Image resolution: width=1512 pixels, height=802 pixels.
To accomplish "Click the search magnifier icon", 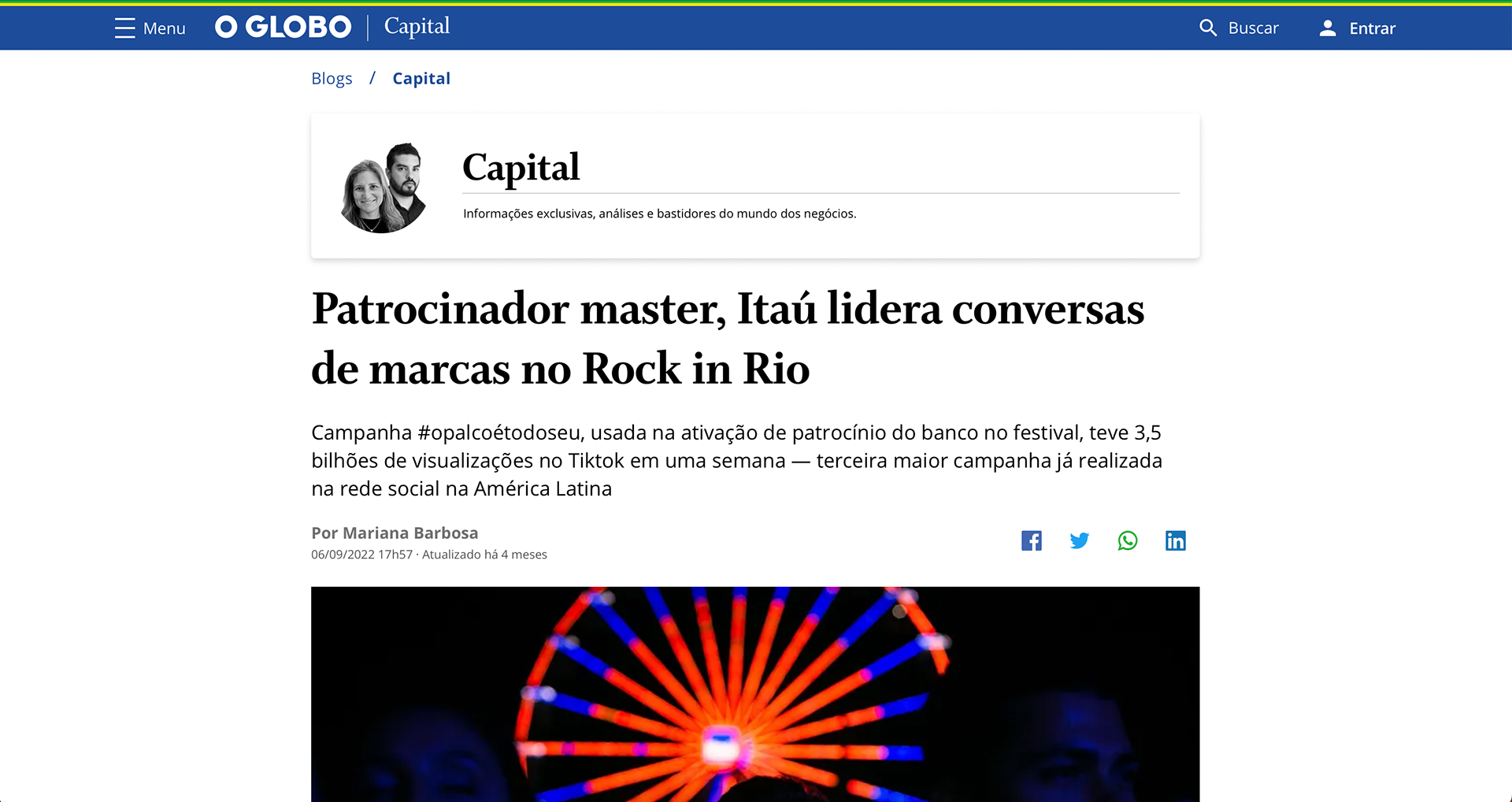I will pyautogui.click(x=1208, y=28).
